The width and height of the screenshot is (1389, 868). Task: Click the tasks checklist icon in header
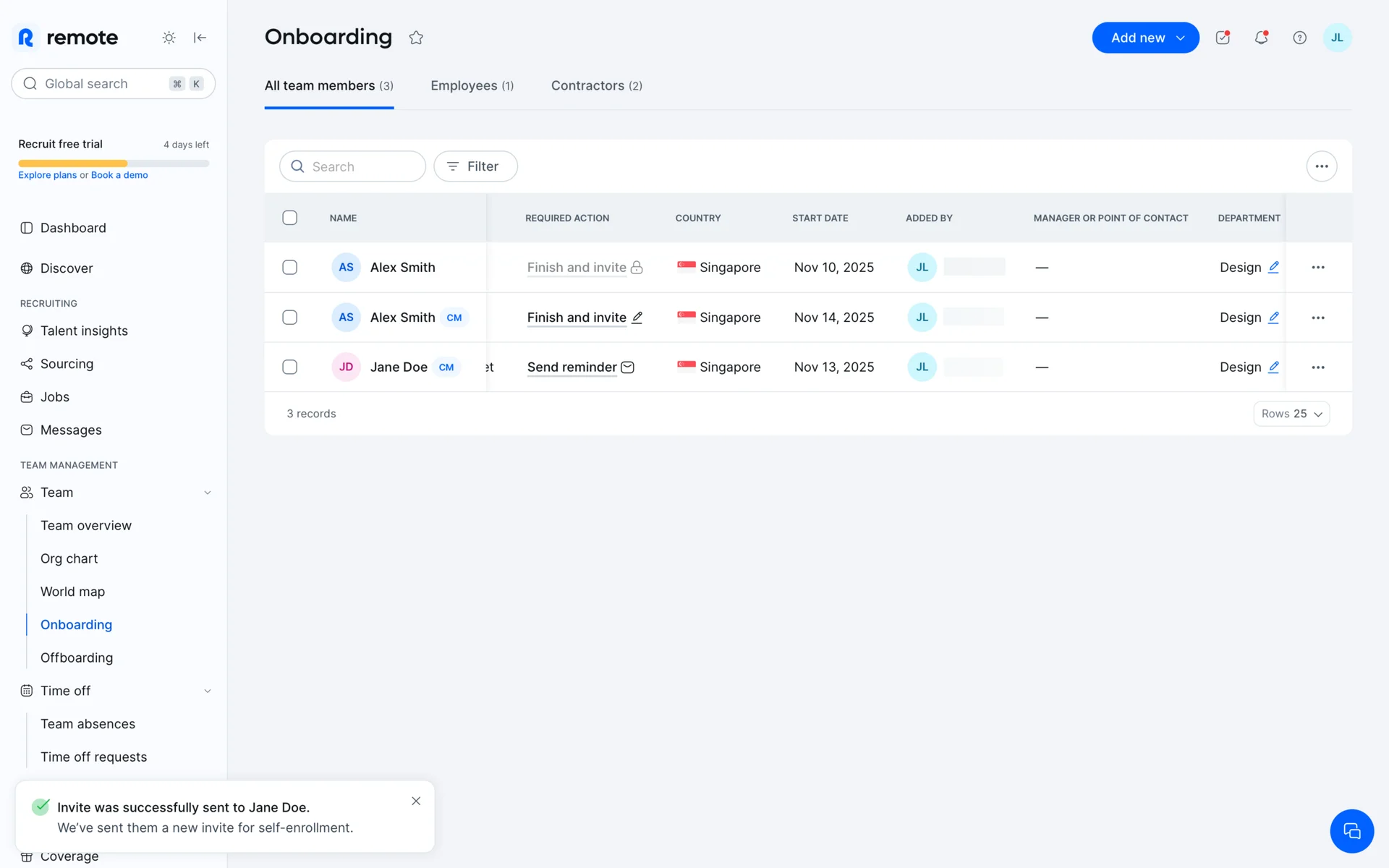pyautogui.click(x=1223, y=38)
